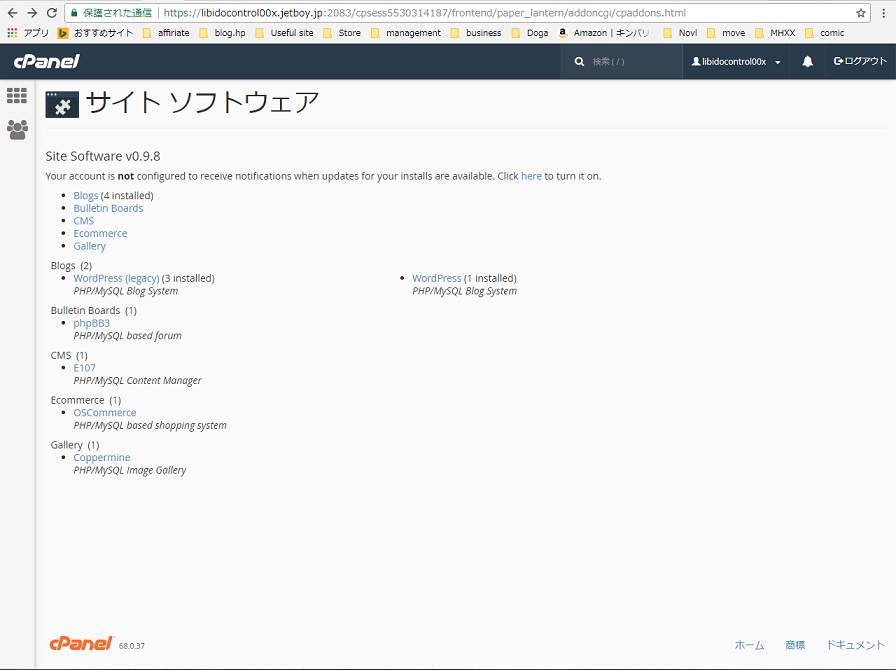The image size is (896, 670).
Task: Click the notifications bell icon
Action: [x=807, y=61]
